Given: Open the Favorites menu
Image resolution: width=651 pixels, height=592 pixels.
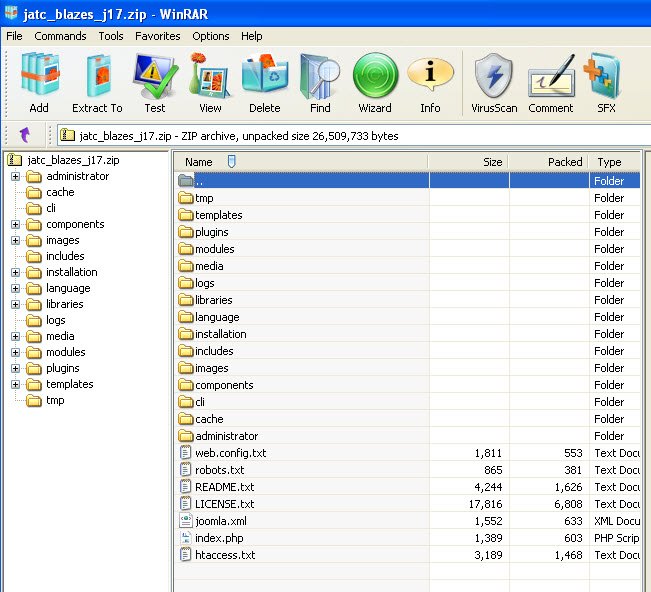Looking at the screenshot, I should [158, 36].
